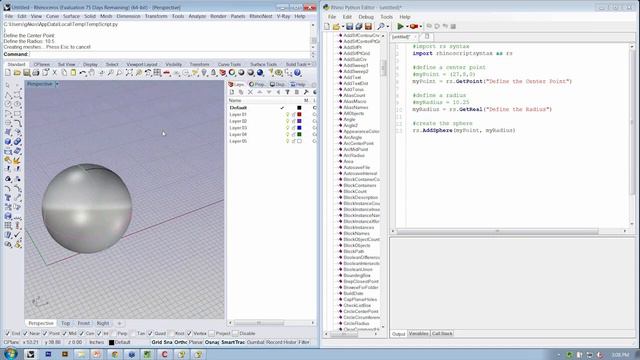Viewport: 640px width, 360px height.
Task: Click the Zoom Extents icon in Rhino toolbar
Action: 129,73
